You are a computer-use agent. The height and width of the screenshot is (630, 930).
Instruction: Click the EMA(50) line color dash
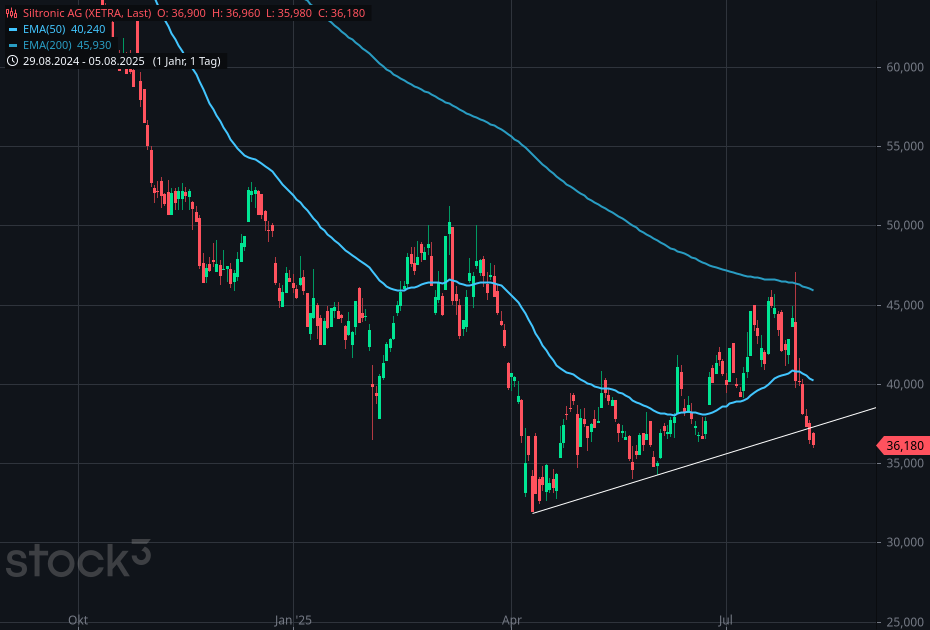12,29
